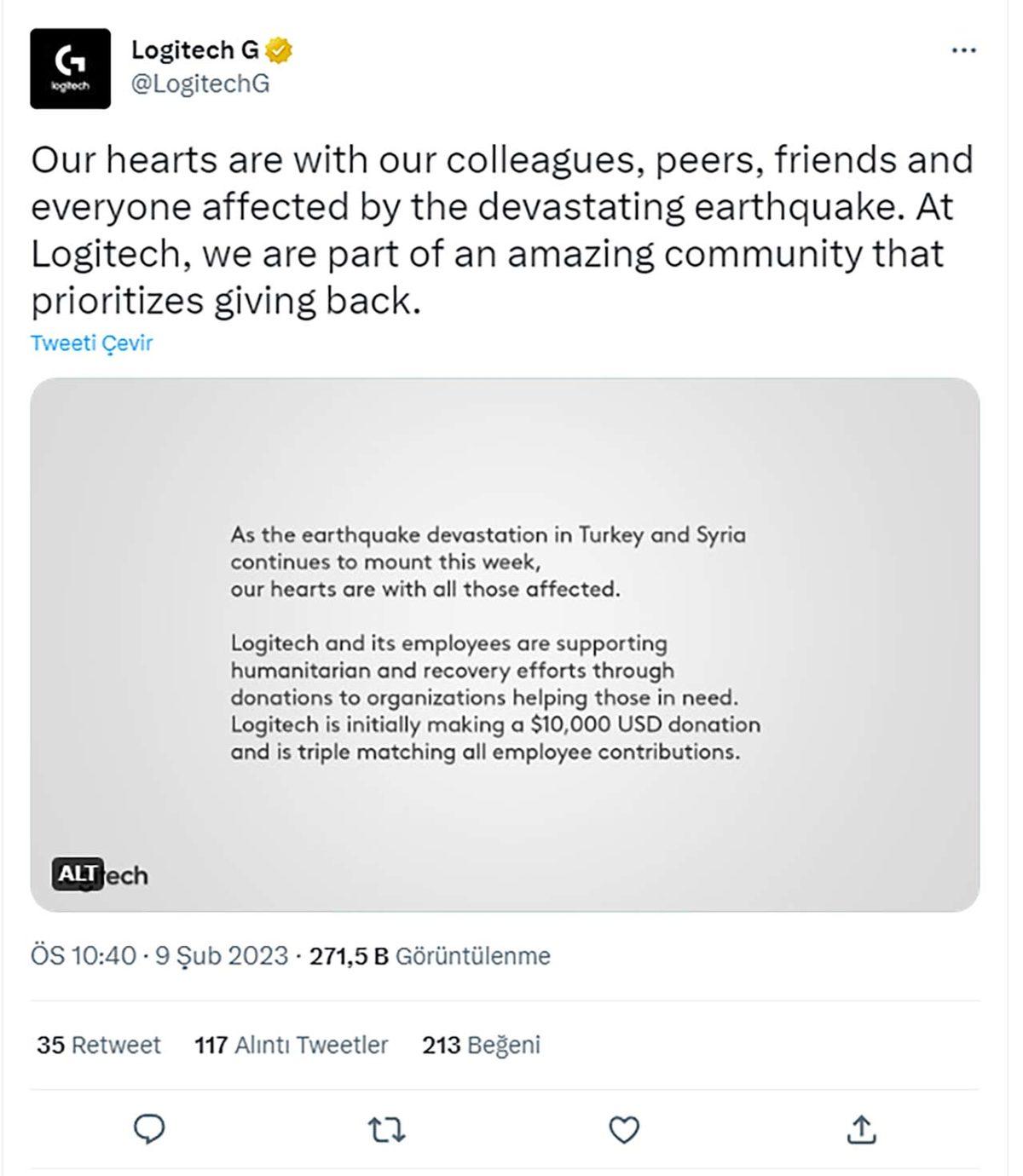Select the Logitech G display name
Screen dimensions: 1023x1176
194,49
